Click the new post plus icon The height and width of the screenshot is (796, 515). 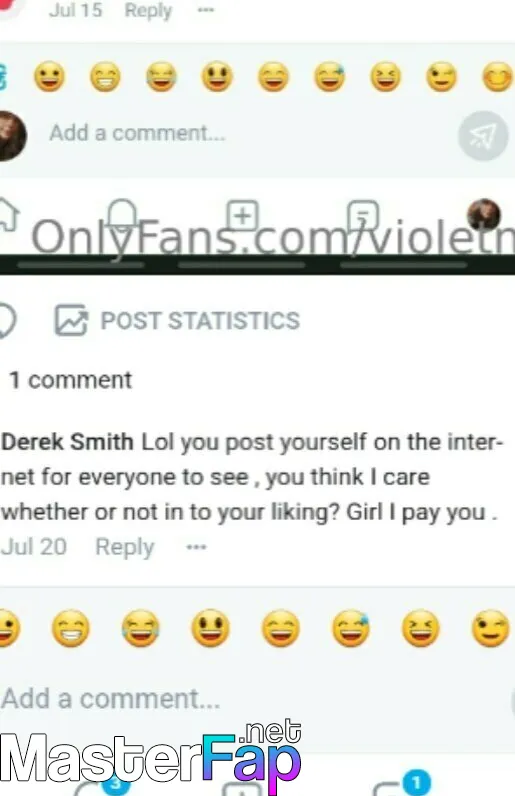click(x=242, y=215)
